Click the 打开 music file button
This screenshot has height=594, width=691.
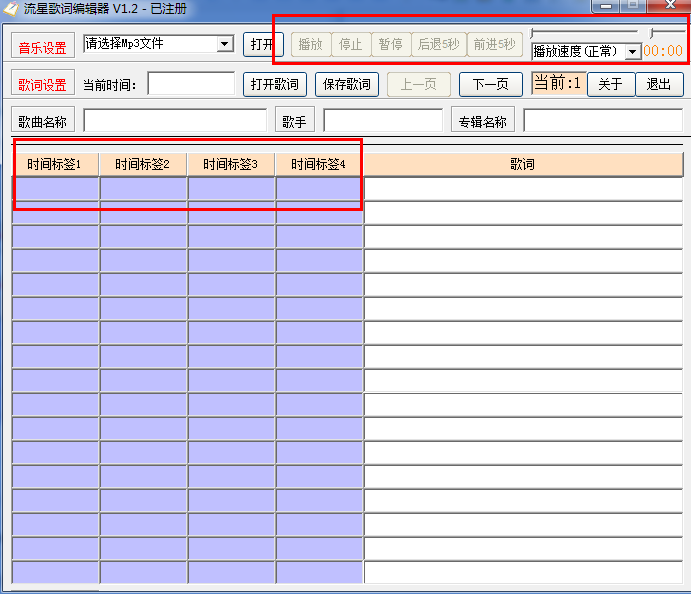263,44
